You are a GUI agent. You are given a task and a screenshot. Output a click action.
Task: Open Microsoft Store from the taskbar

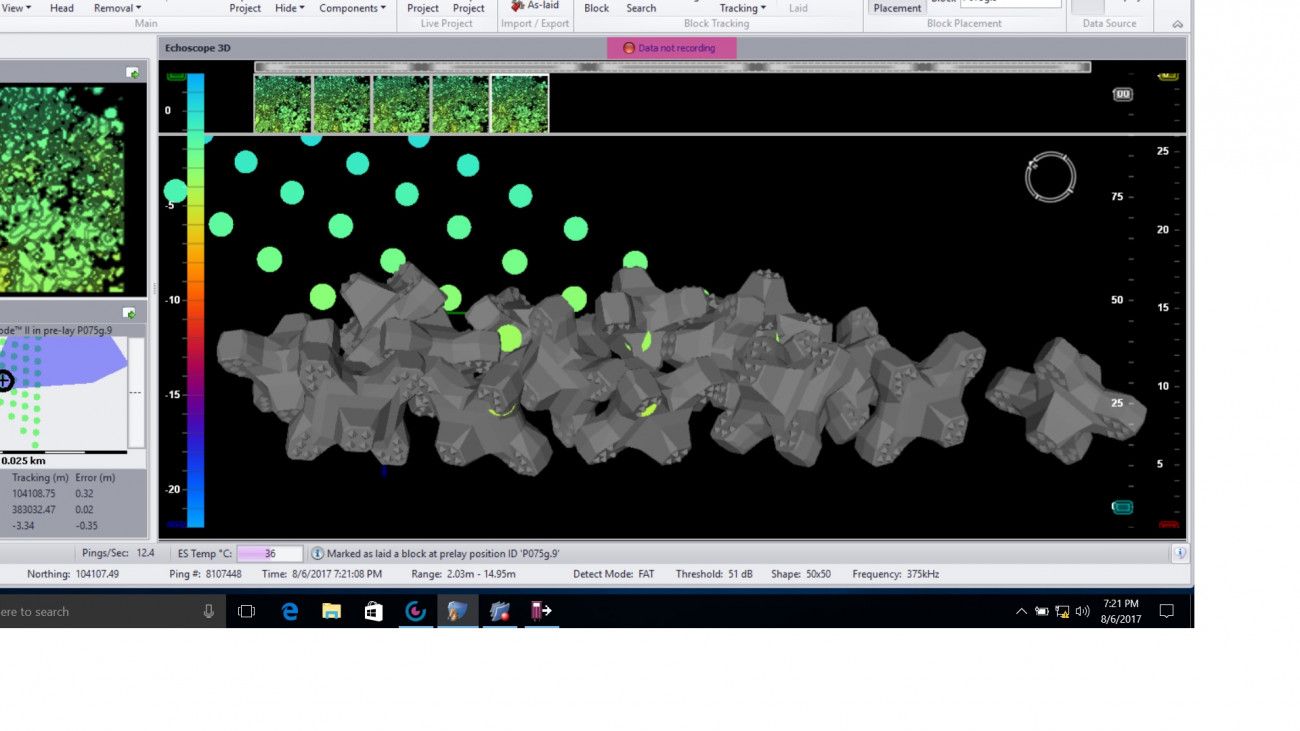point(373,611)
